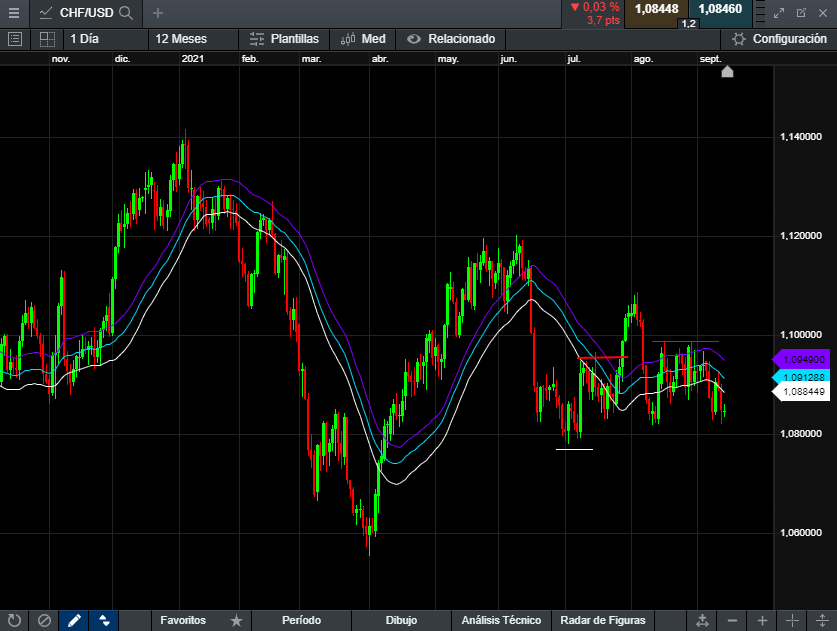Toggle the Relacionado related view
The image size is (837, 631).
click(x=451, y=39)
